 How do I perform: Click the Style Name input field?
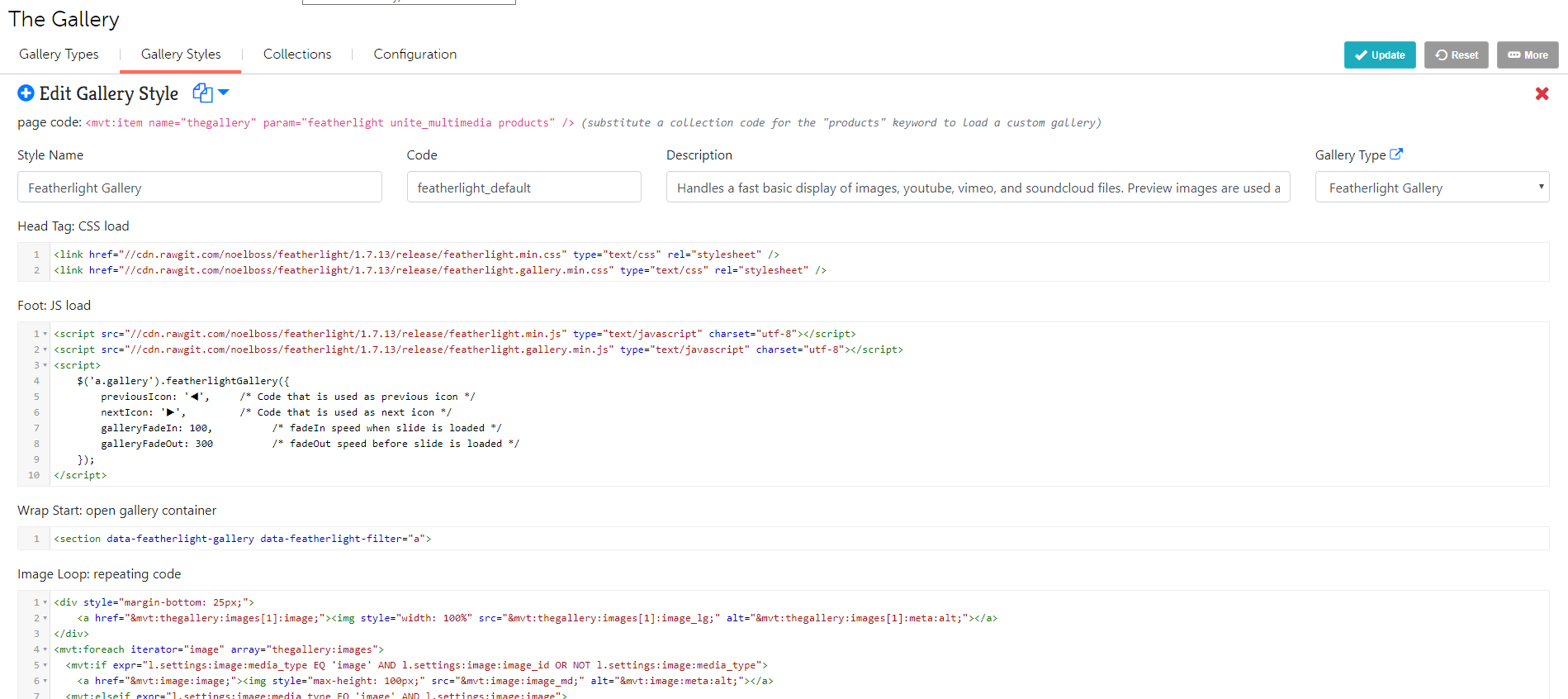[200, 188]
